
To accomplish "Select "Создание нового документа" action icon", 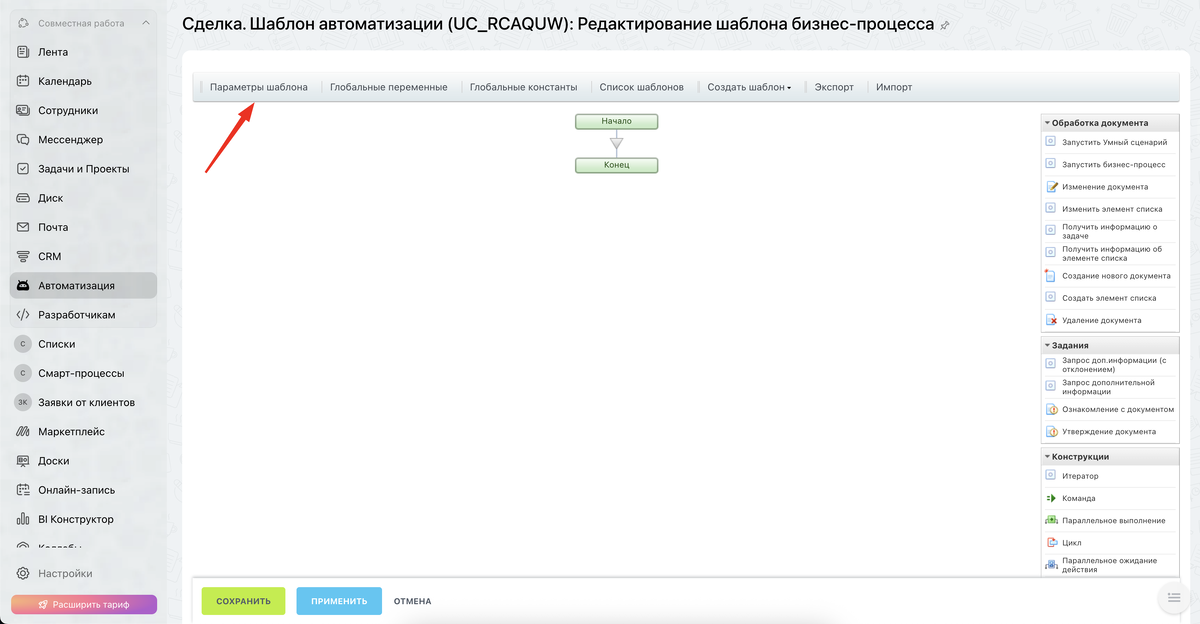I will pyautogui.click(x=1051, y=275).
